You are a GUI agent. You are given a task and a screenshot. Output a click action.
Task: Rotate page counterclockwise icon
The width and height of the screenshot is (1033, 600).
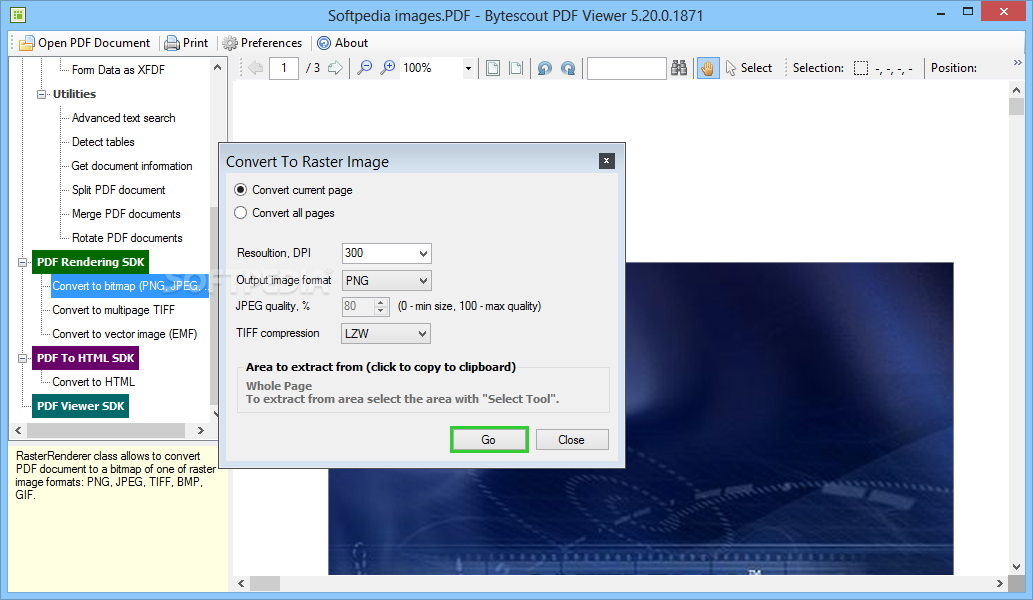(x=545, y=68)
